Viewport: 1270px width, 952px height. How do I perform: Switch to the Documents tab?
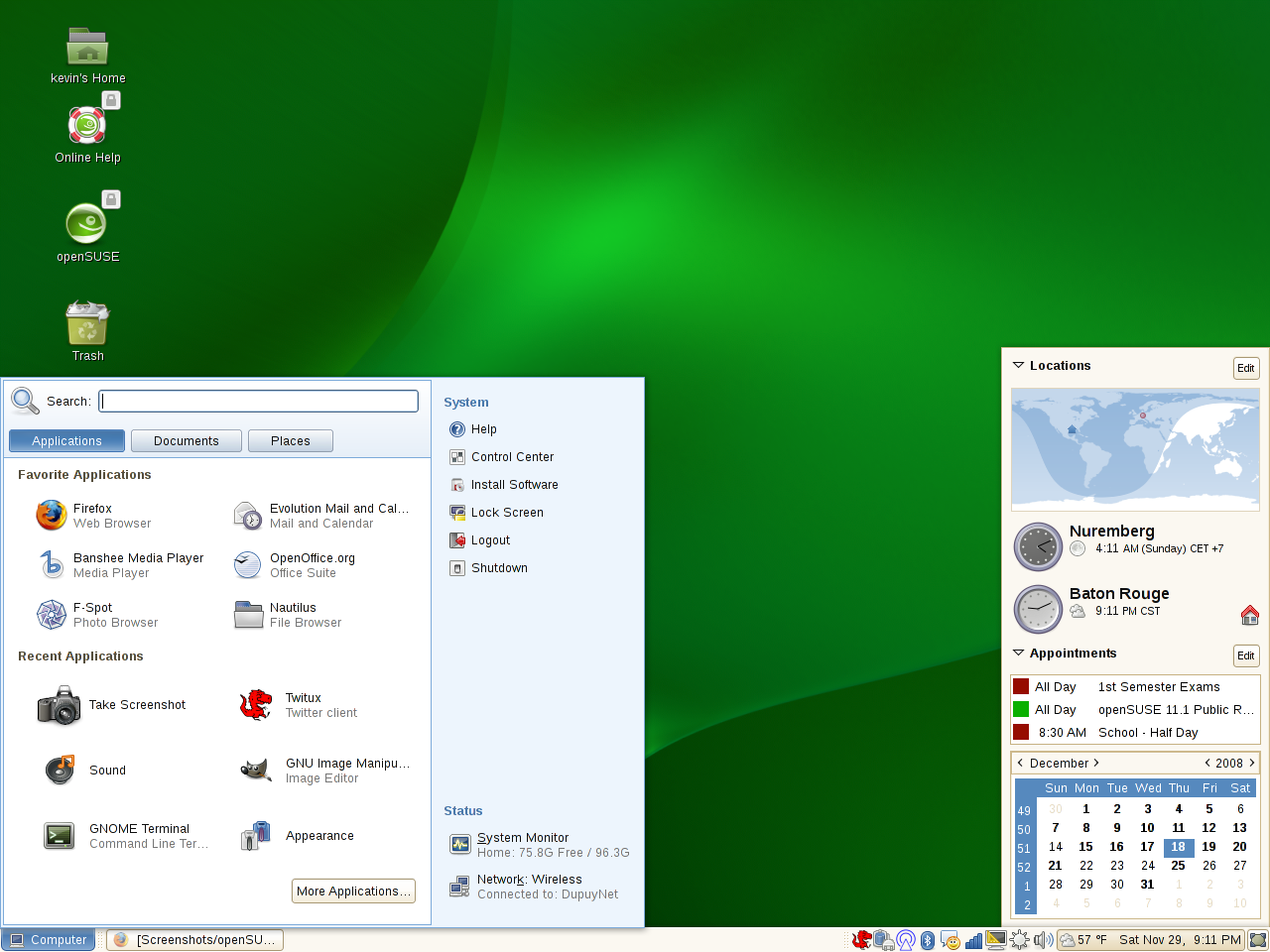(187, 441)
